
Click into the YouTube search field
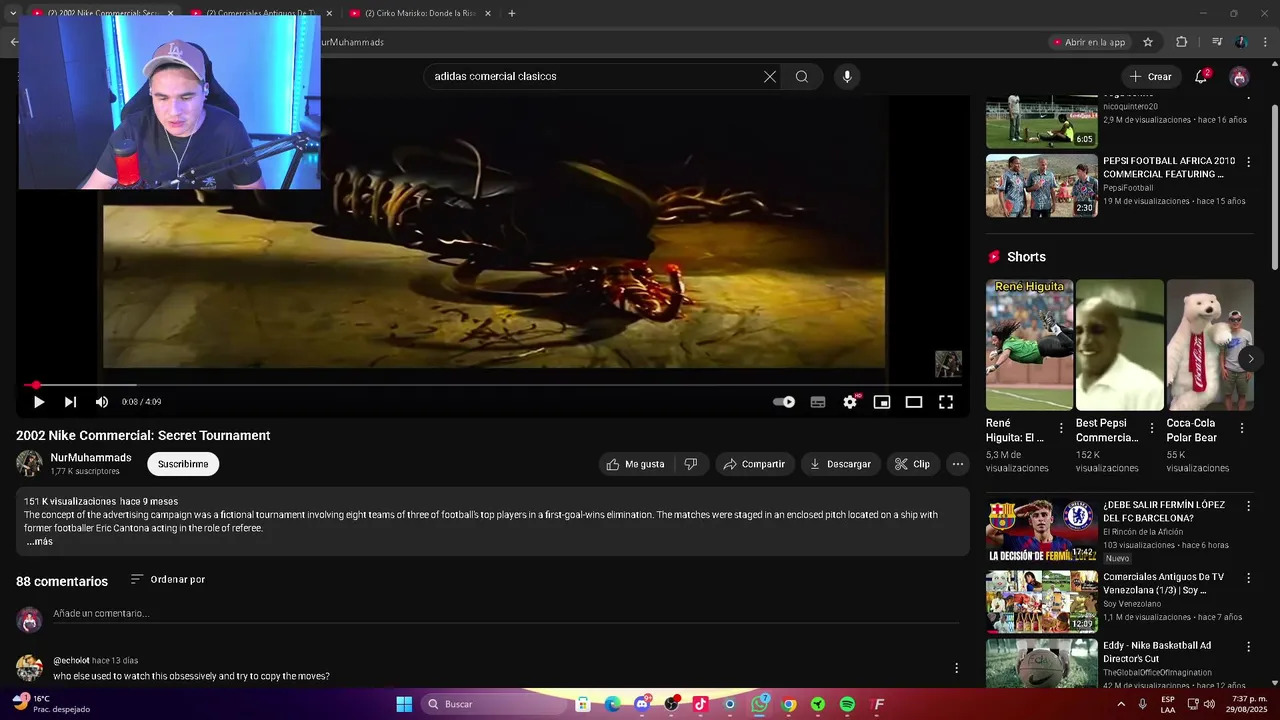pos(595,76)
